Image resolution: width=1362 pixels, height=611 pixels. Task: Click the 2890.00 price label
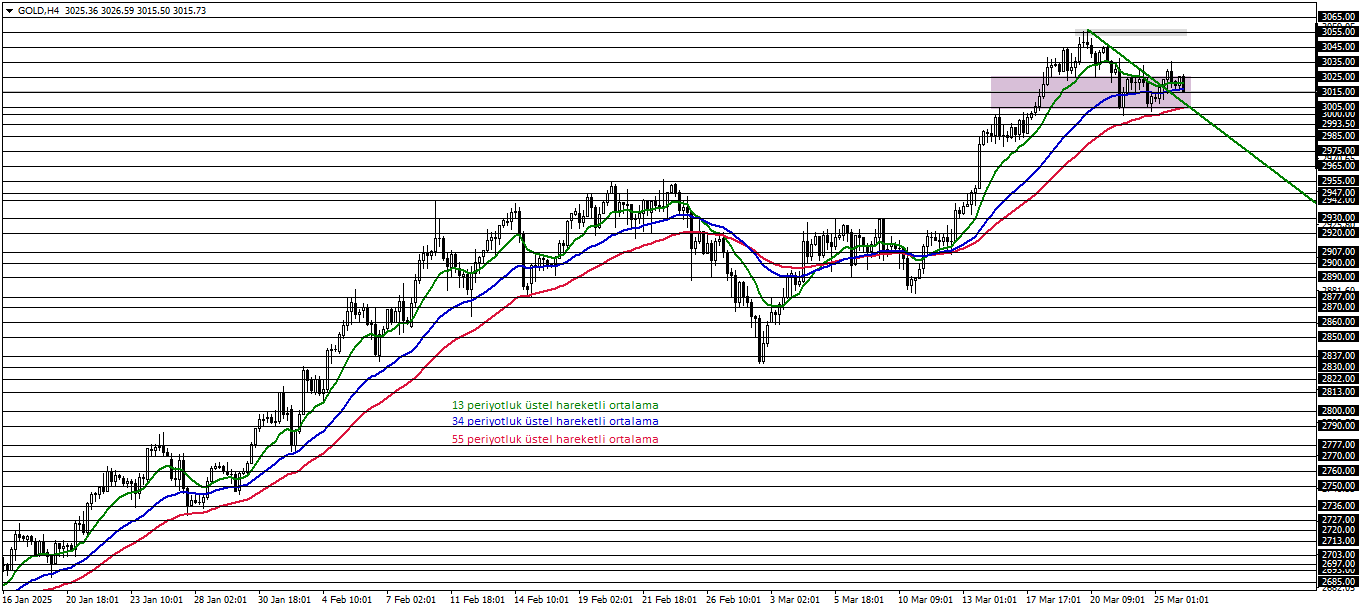(1338, 277)
